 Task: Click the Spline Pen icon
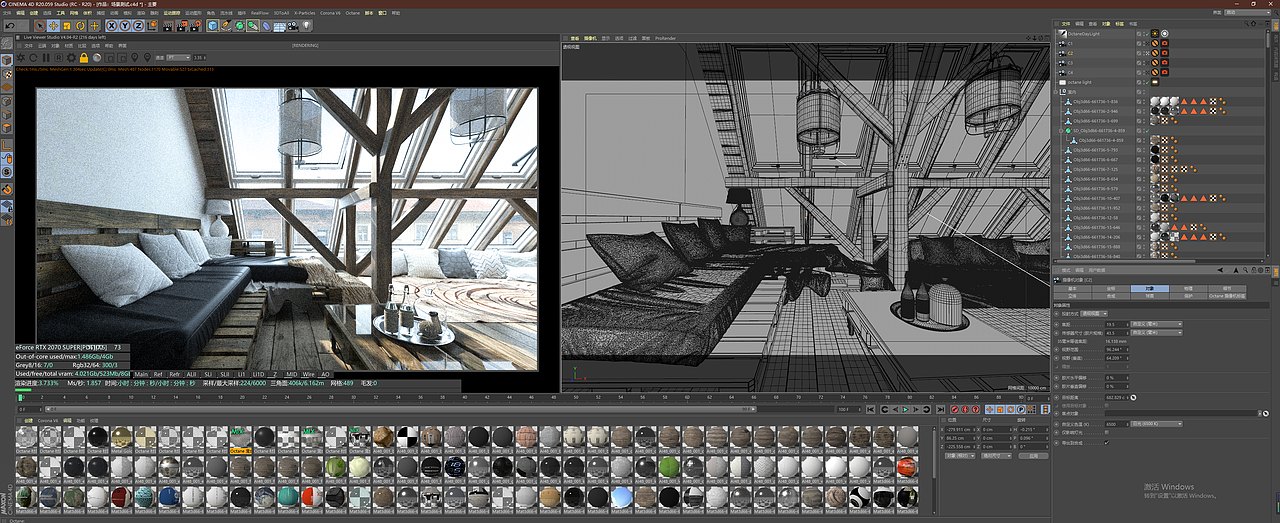226,25
